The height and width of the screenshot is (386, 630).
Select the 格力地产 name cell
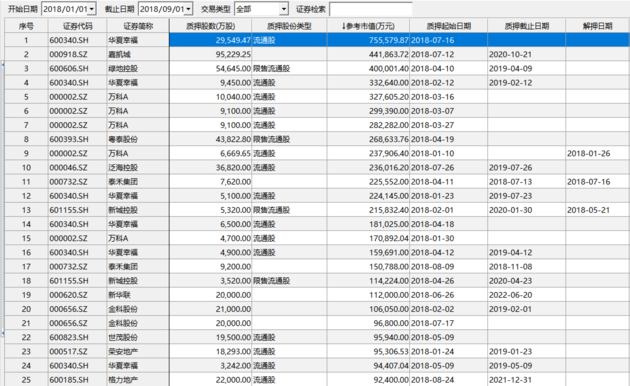click(138, 379)
